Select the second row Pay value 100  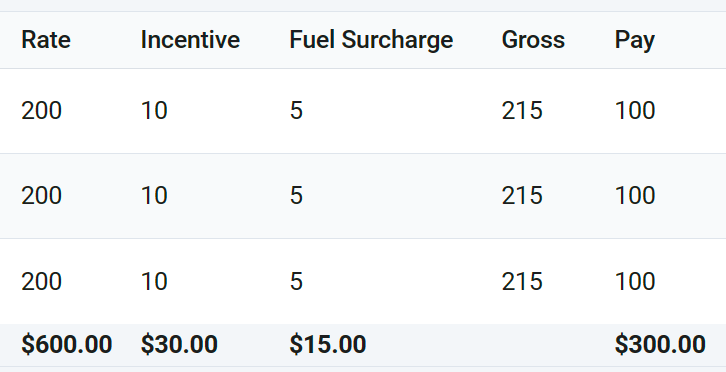(x=635, y=195)
